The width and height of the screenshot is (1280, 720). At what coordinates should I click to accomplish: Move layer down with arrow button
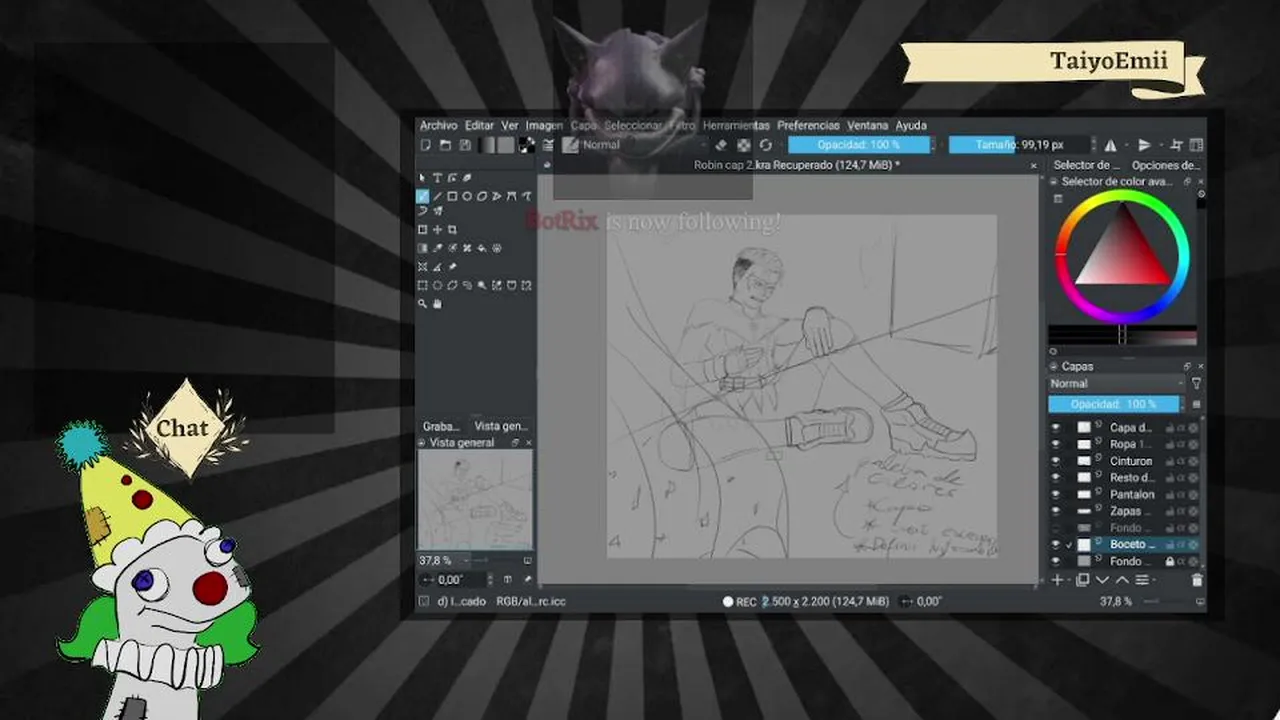tap(1102, 580)
